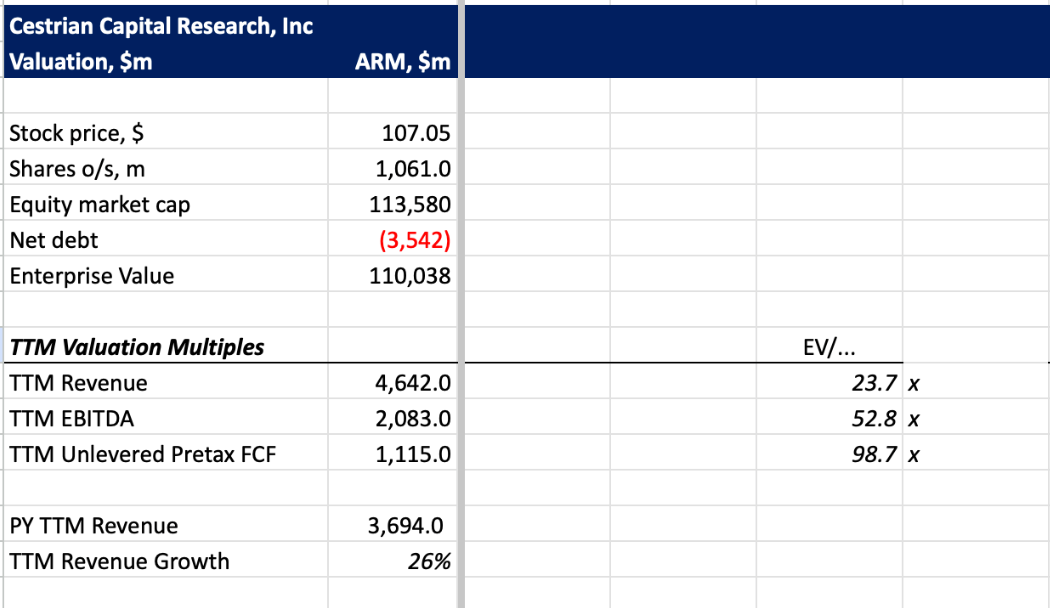
Task: Click the TTM Revenue value 4,642.0
Action: pos(412,383)
